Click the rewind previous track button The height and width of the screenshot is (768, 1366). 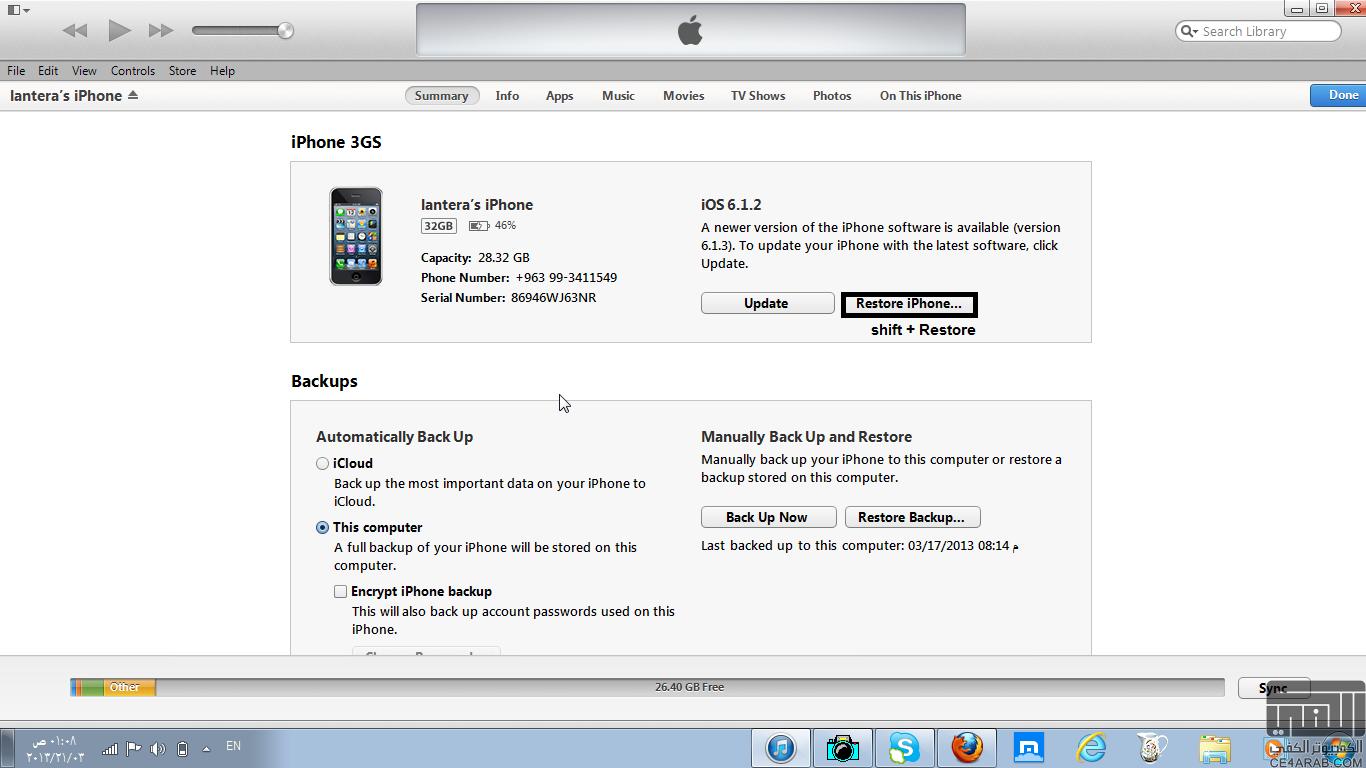pyautogui.click(x=75, y=31)
